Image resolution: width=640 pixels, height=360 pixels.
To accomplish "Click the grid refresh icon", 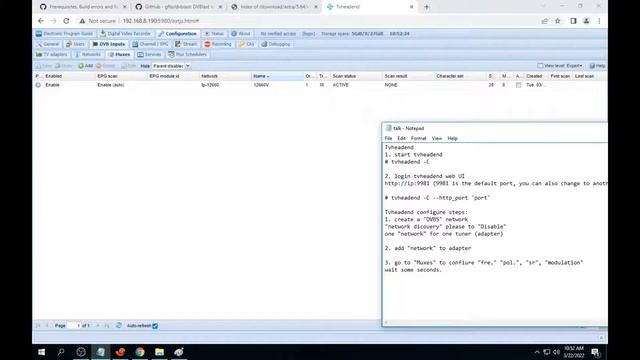I will [x=118, y=325].
